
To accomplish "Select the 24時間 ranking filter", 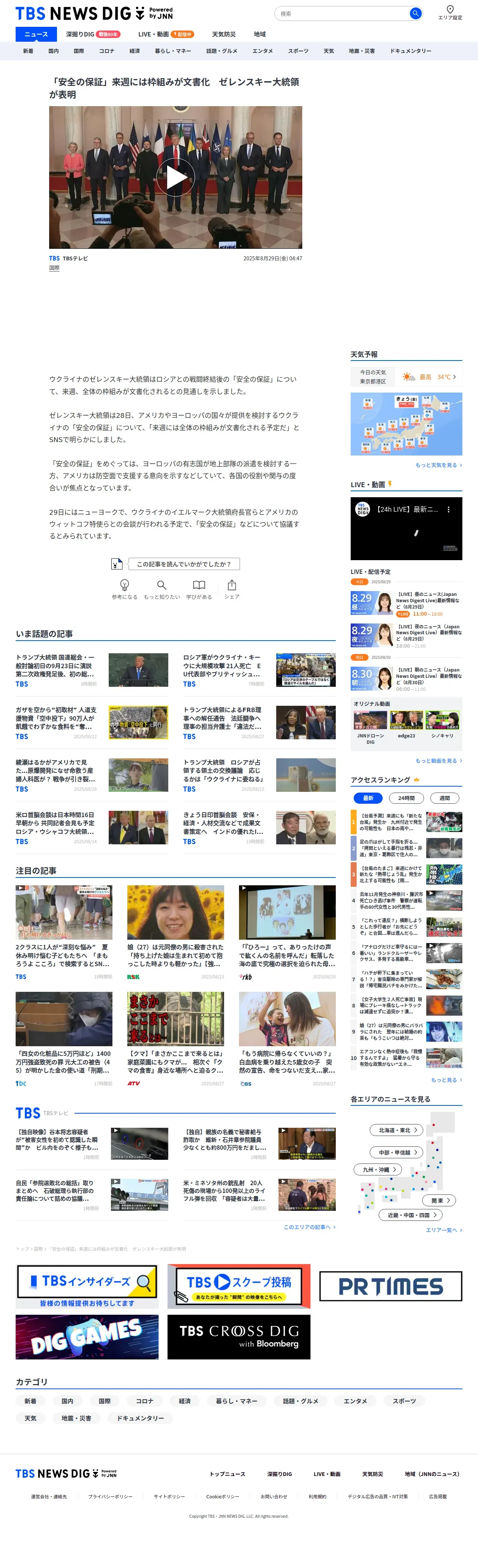I will (406, 798).
